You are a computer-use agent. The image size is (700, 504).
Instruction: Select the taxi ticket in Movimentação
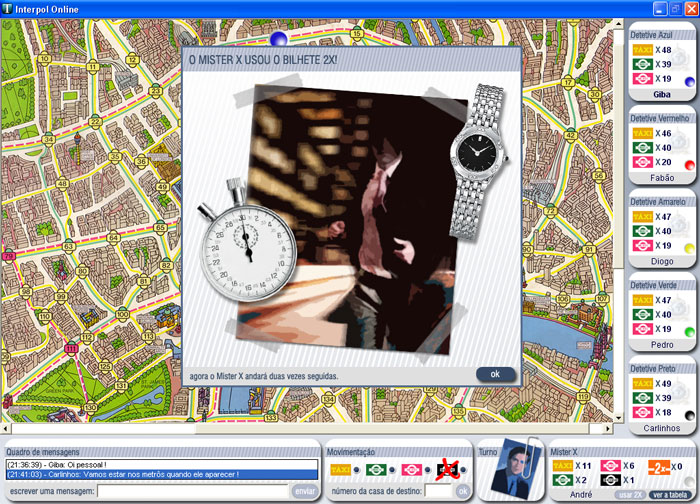click(x=341, y=469)
